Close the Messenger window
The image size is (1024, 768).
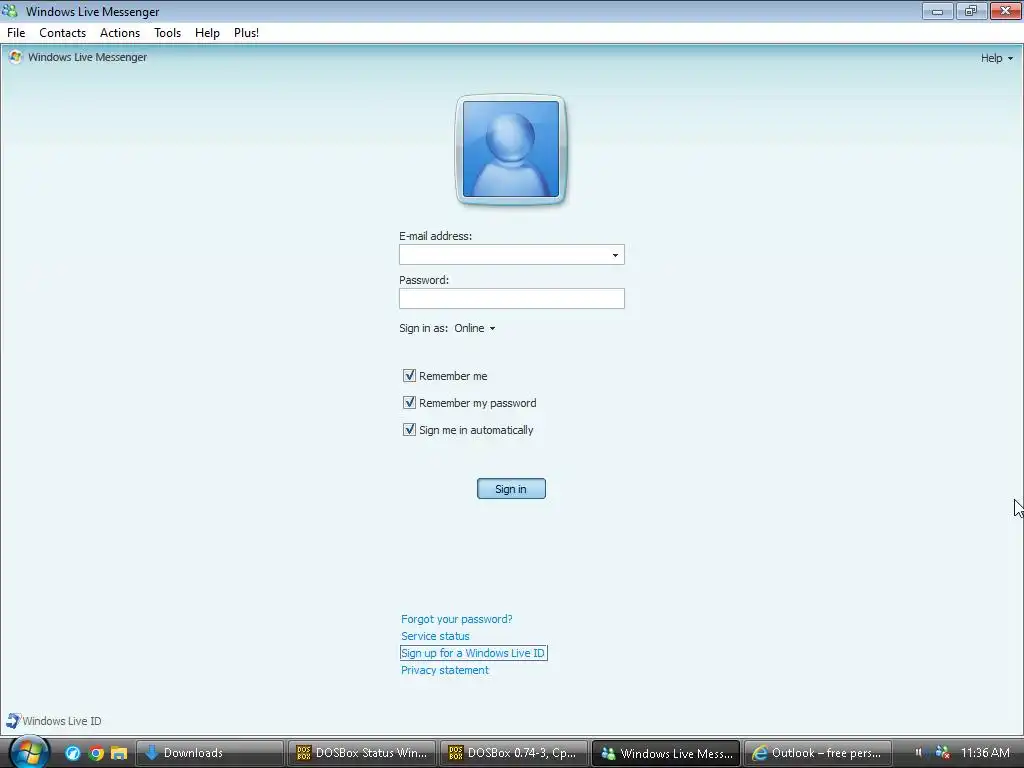pyautogui.click(x=1006, y=10)
